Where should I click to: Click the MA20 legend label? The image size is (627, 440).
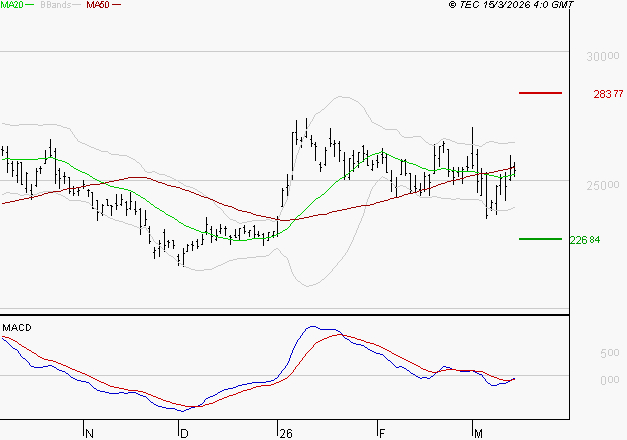coord(10,5)
